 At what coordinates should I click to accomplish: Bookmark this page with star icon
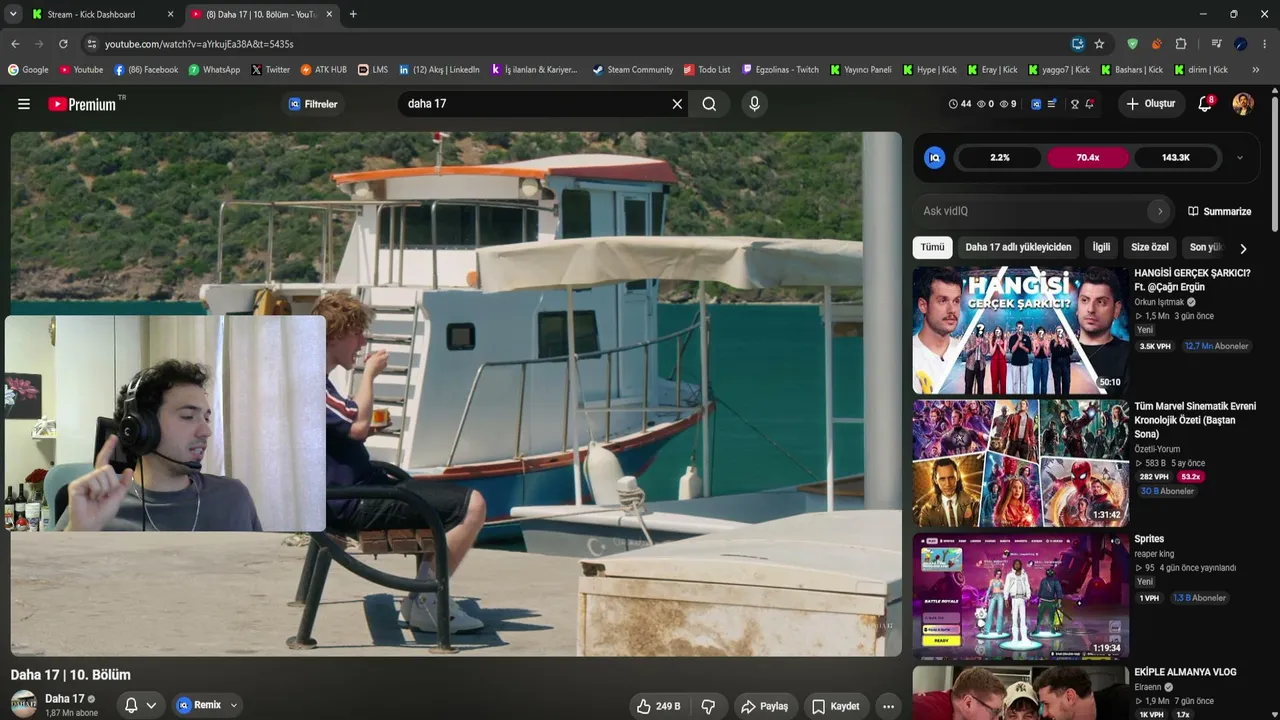click(1099, 44)
